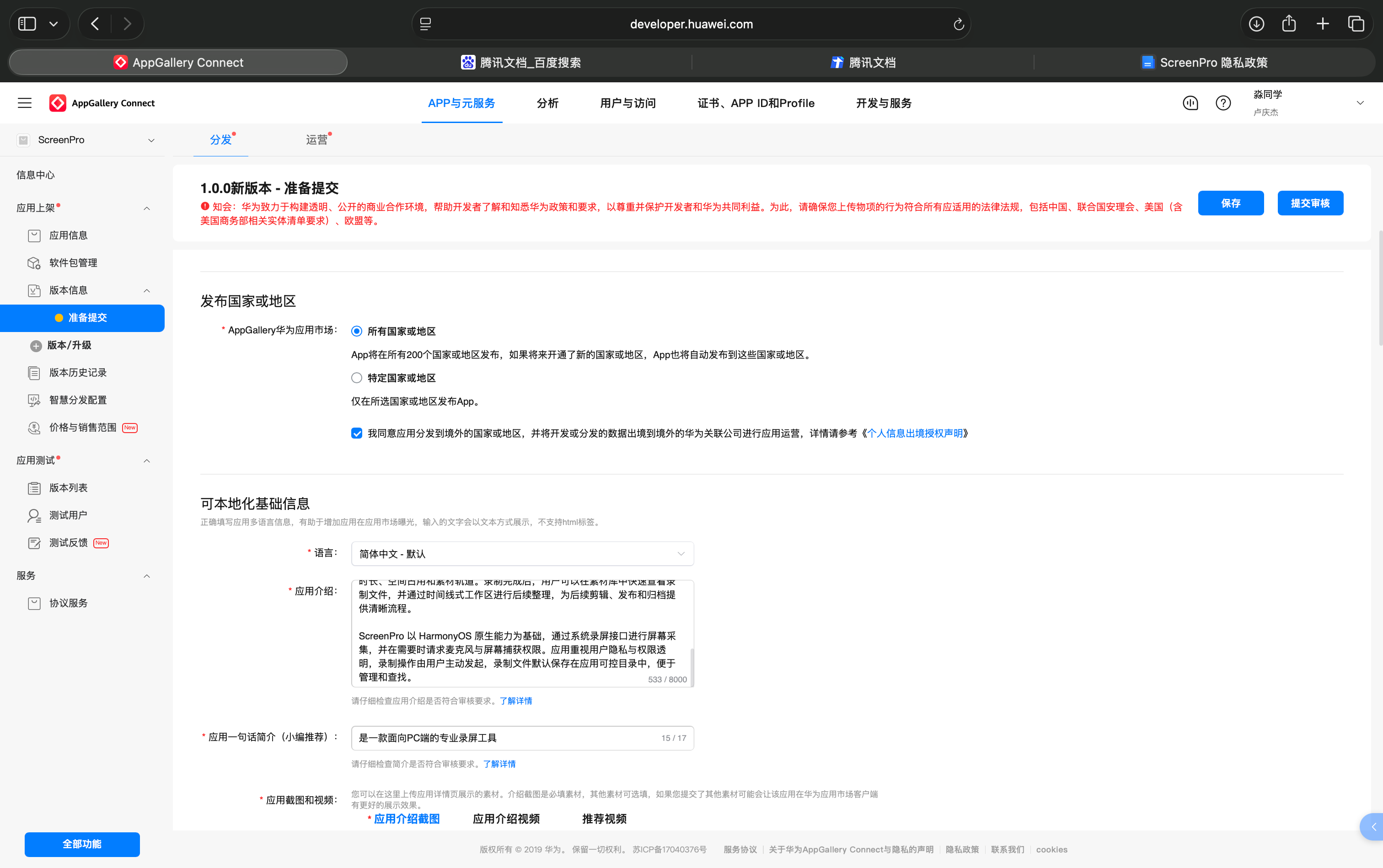Image resolution: width=1383 pixels, height=868 pixels.
Task: Open the 用户与访问 menu
Action: [x=627, y=103]
